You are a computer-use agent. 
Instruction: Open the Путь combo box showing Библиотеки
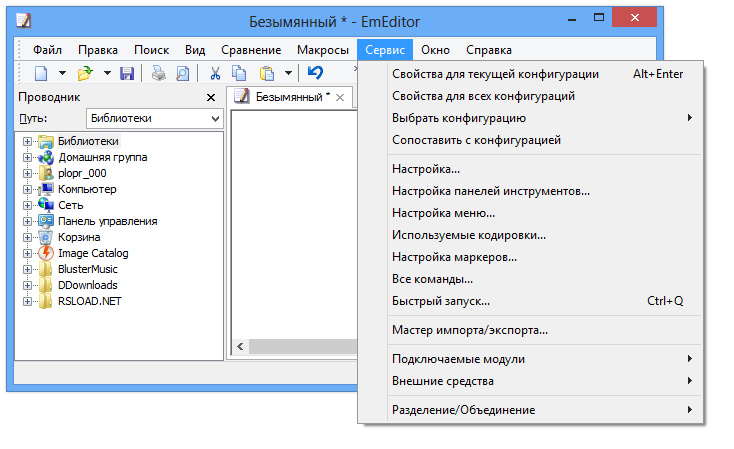click(x=154, y=118)
